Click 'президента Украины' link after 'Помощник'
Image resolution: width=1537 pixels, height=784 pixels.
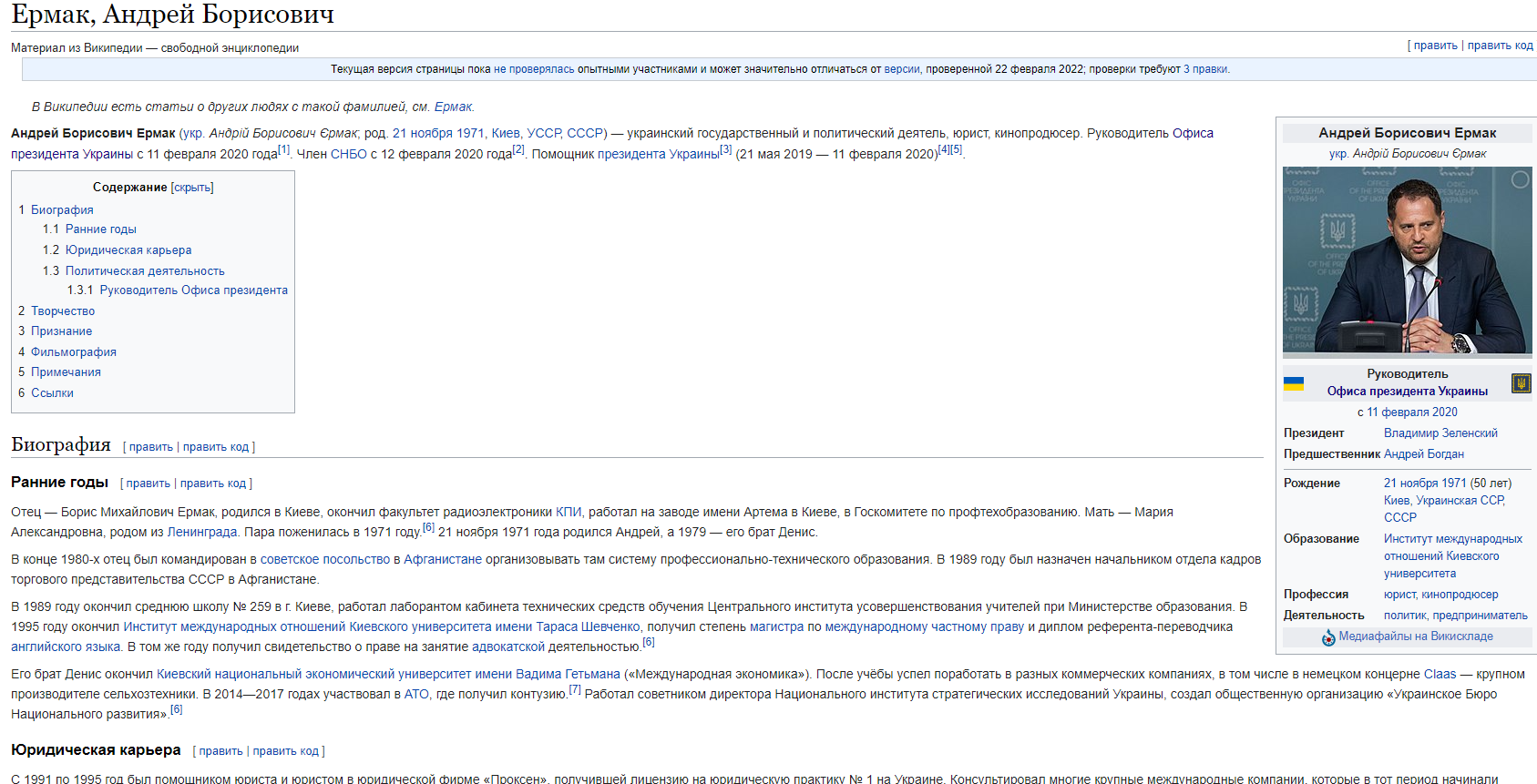coord(659,155)
